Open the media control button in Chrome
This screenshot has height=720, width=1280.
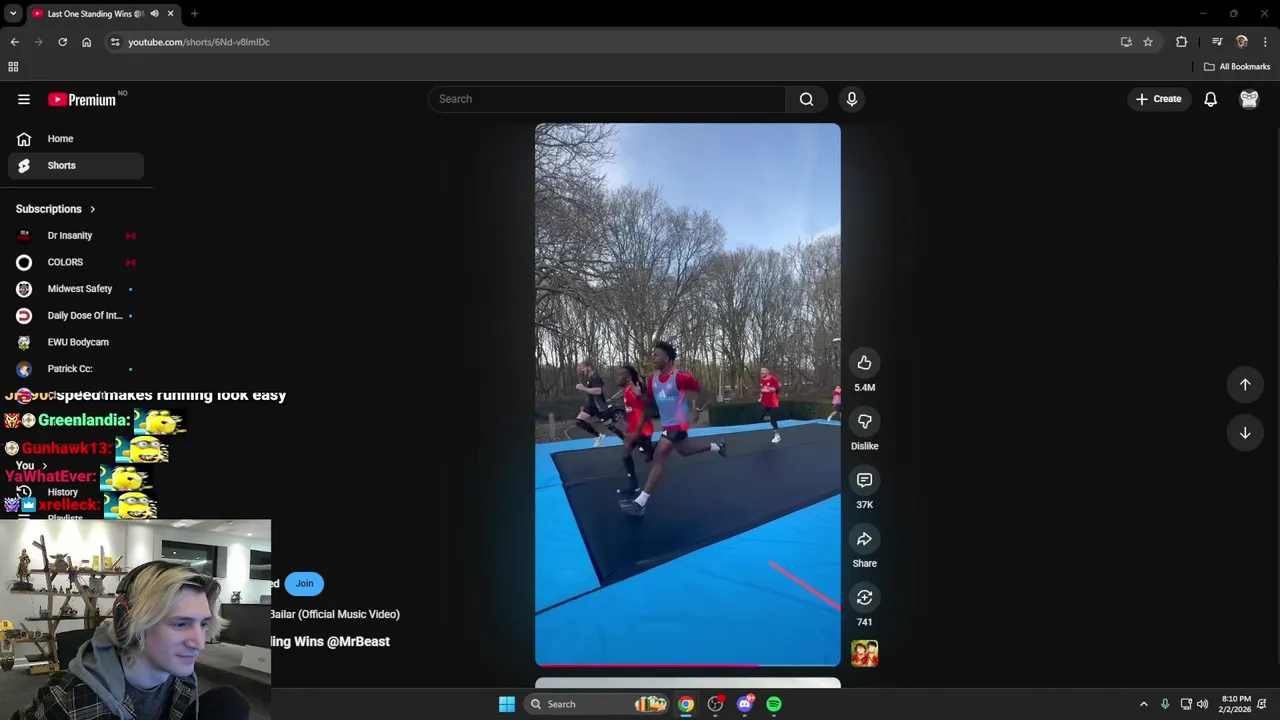point(1217,42)
